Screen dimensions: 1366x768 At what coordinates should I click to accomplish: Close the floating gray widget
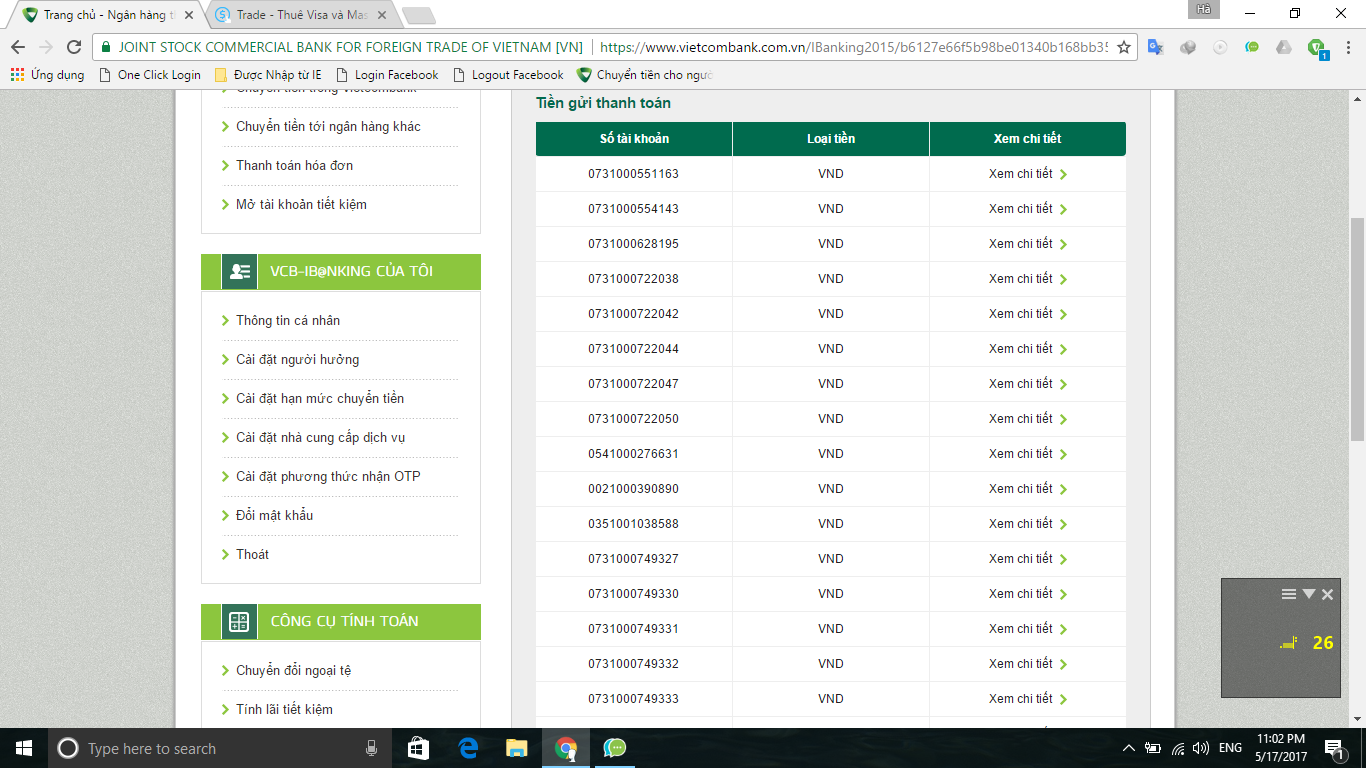1327,594
